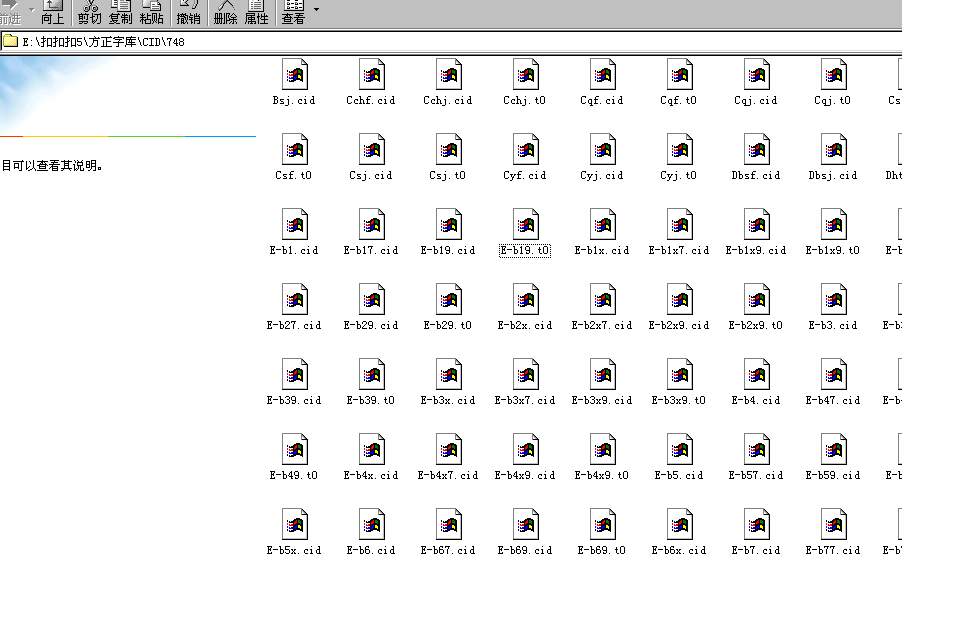Click the address bar path field
Viewport: 961px width, 627px height.
click(450, 42)
